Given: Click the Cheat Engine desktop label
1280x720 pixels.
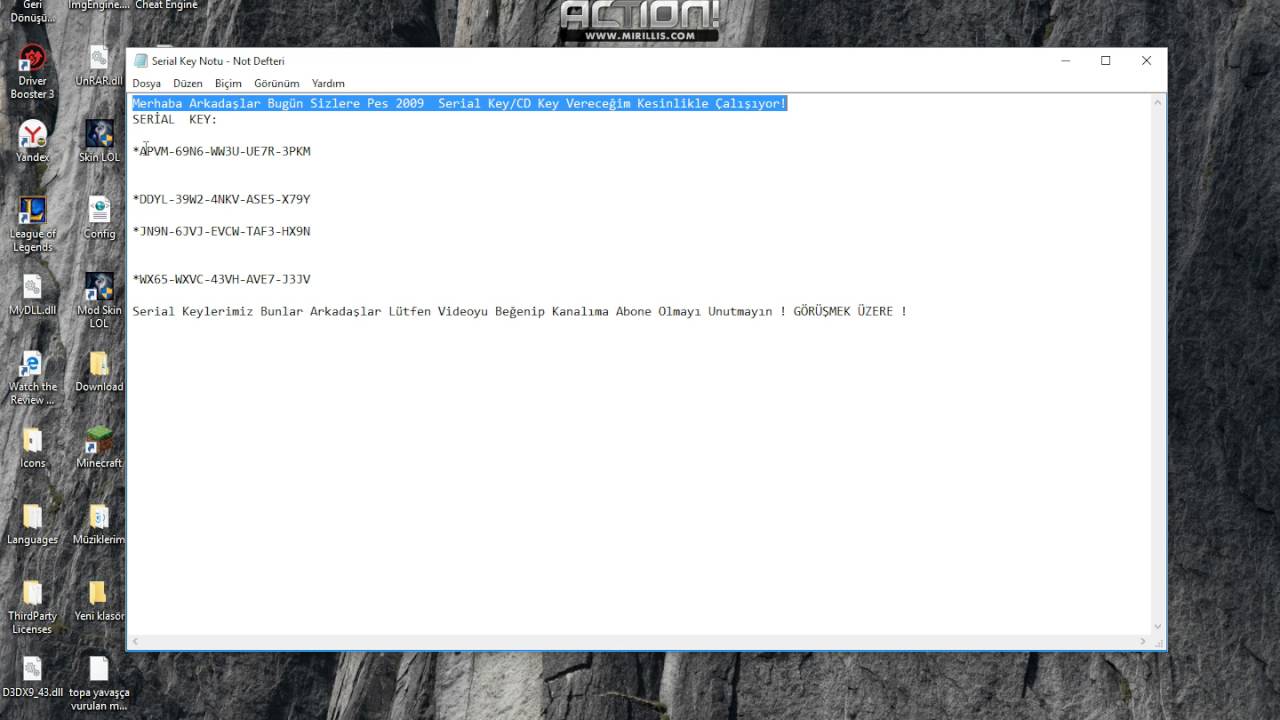Looking at the screenshot, I should click(166, 5).
